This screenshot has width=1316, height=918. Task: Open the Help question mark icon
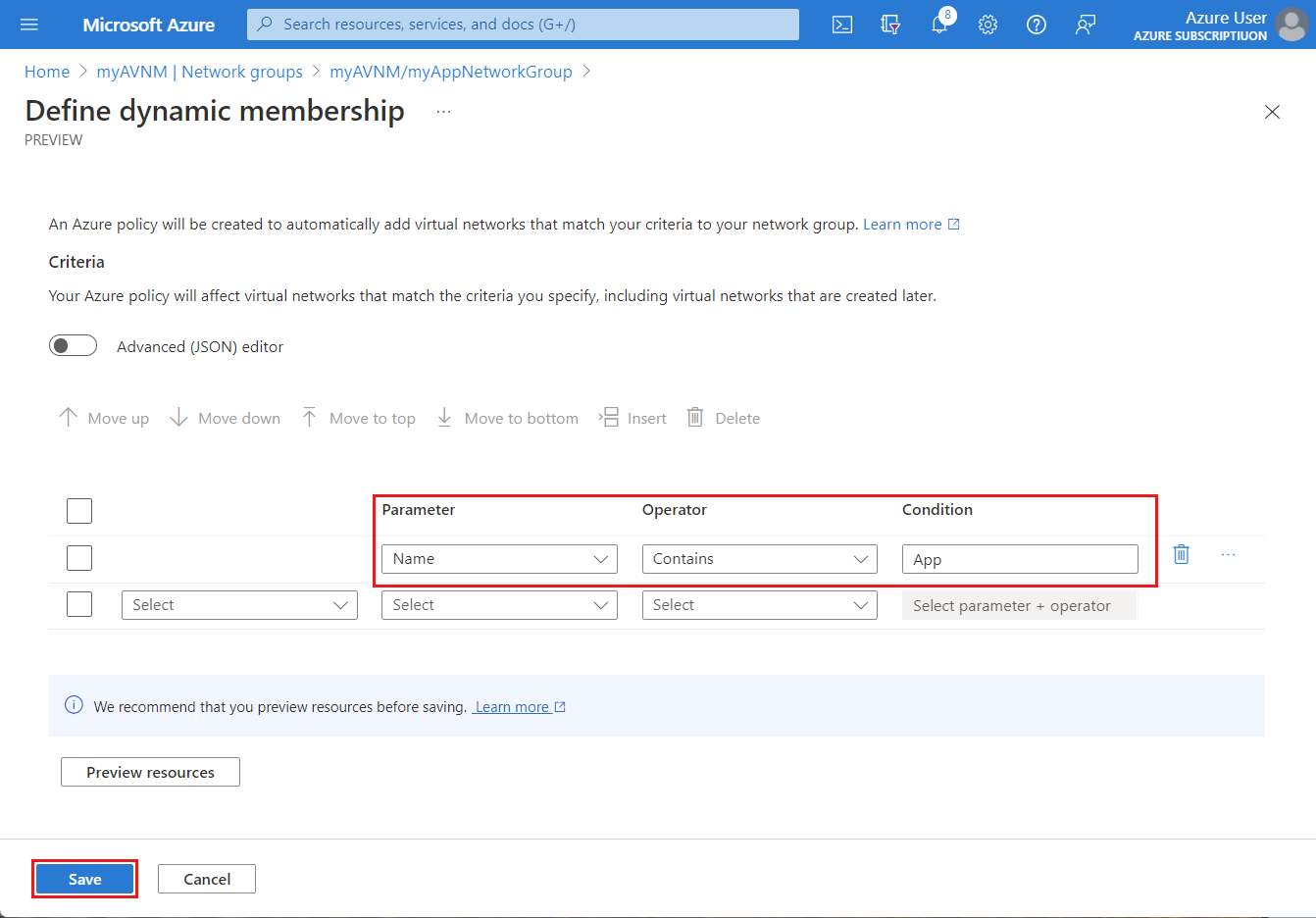tap(1037, 25)
